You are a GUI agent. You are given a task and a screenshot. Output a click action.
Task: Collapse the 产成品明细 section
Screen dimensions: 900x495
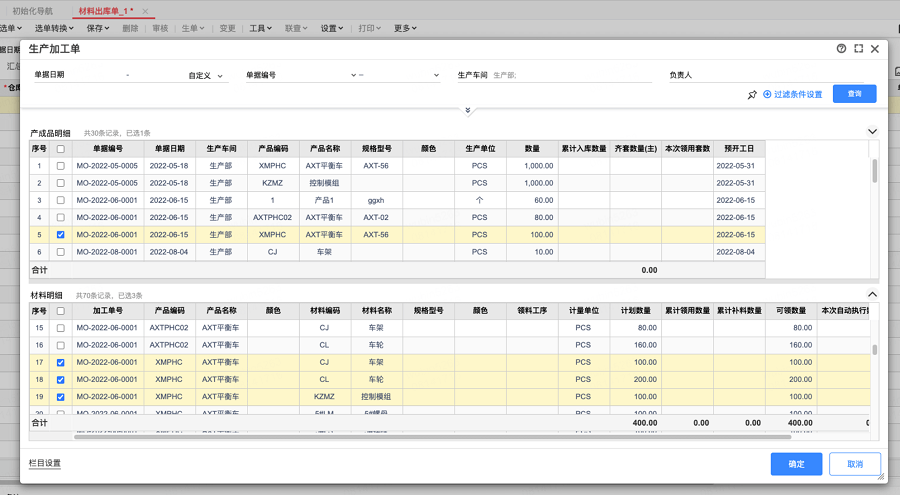pos(872,132)
